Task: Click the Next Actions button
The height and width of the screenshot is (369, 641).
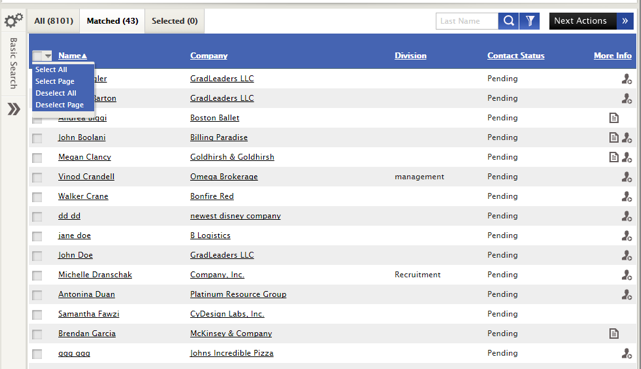Action: click(583, 21)
